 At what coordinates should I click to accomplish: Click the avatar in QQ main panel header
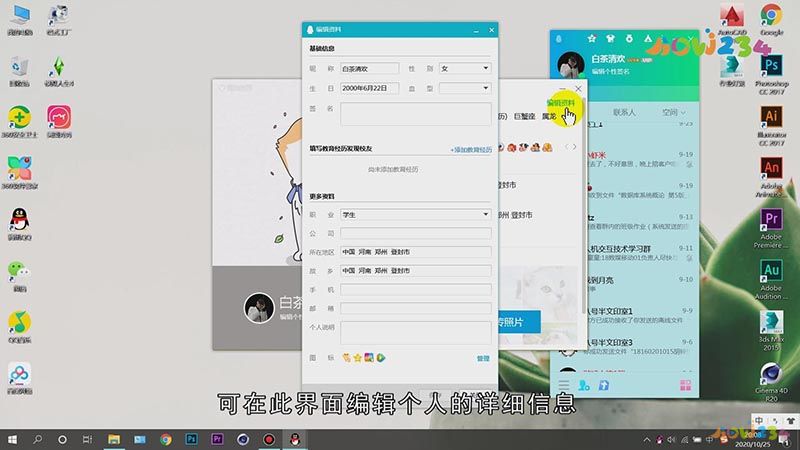pyautogui.click(x=570, y=65)
